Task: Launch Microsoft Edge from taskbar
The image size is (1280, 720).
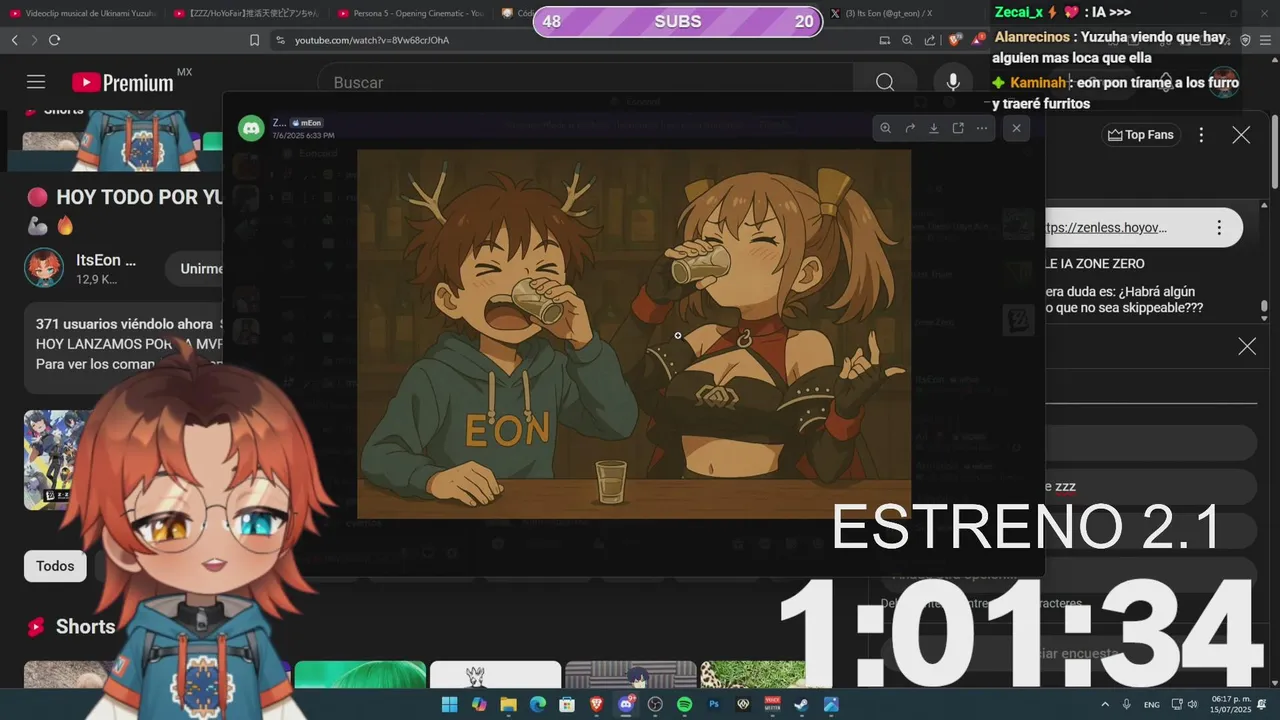Action: 538,704
